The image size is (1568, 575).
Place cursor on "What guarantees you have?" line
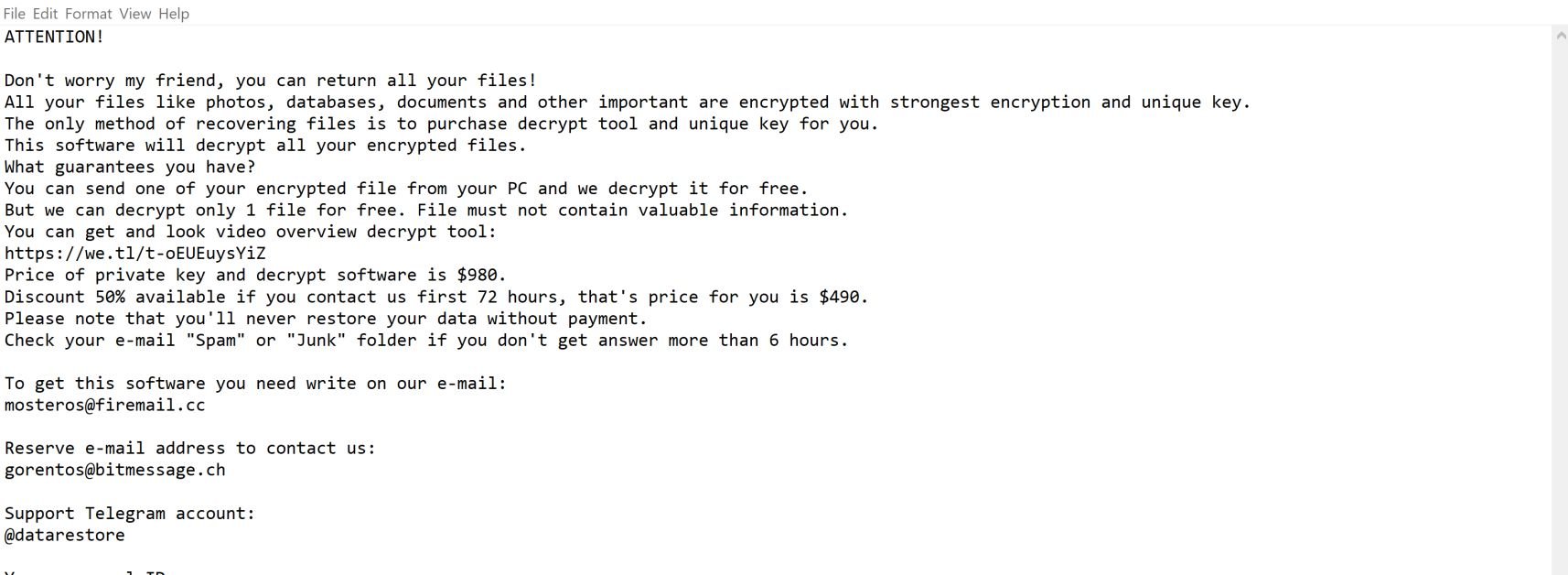(130, 167)
